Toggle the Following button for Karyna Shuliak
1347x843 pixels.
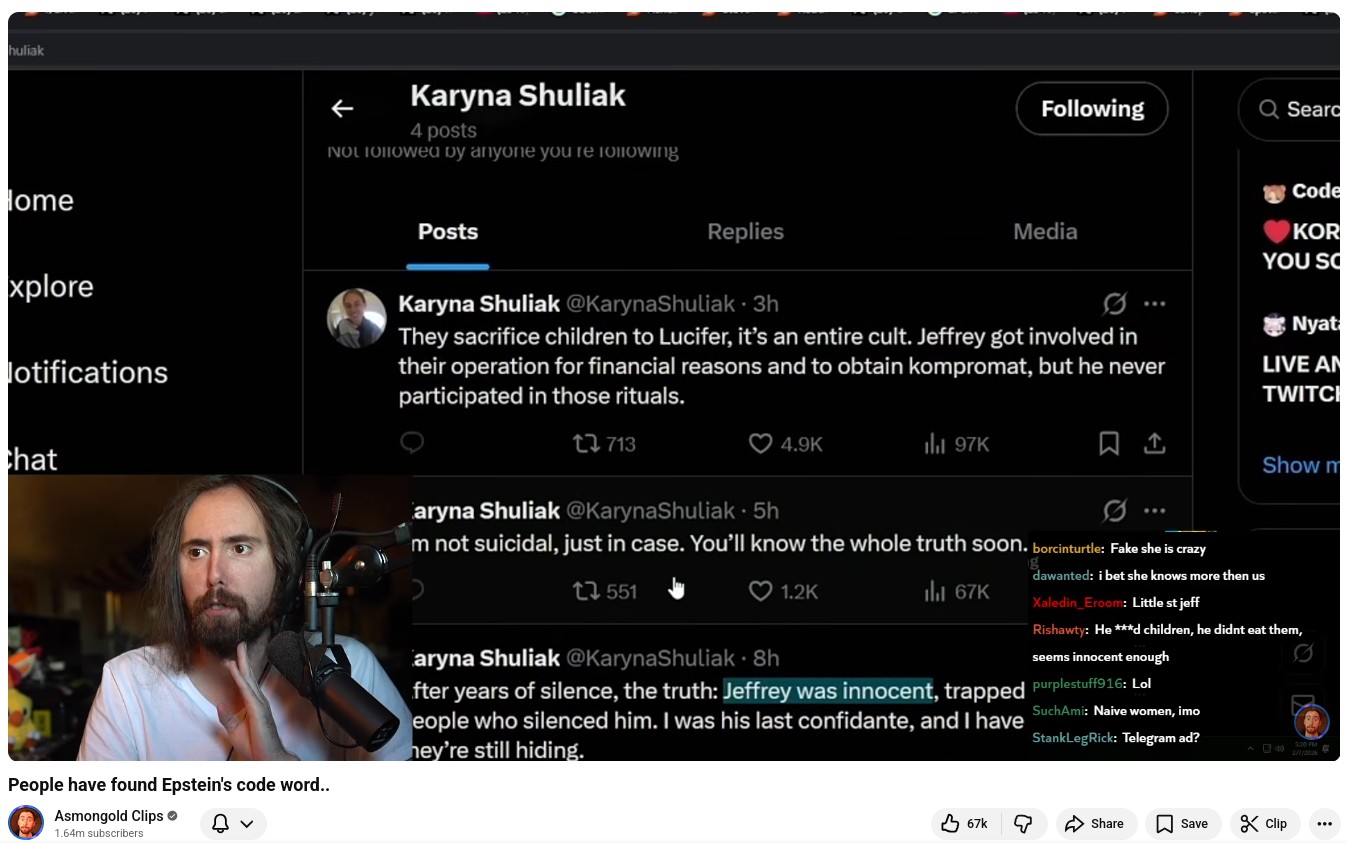click(1091, 109)
